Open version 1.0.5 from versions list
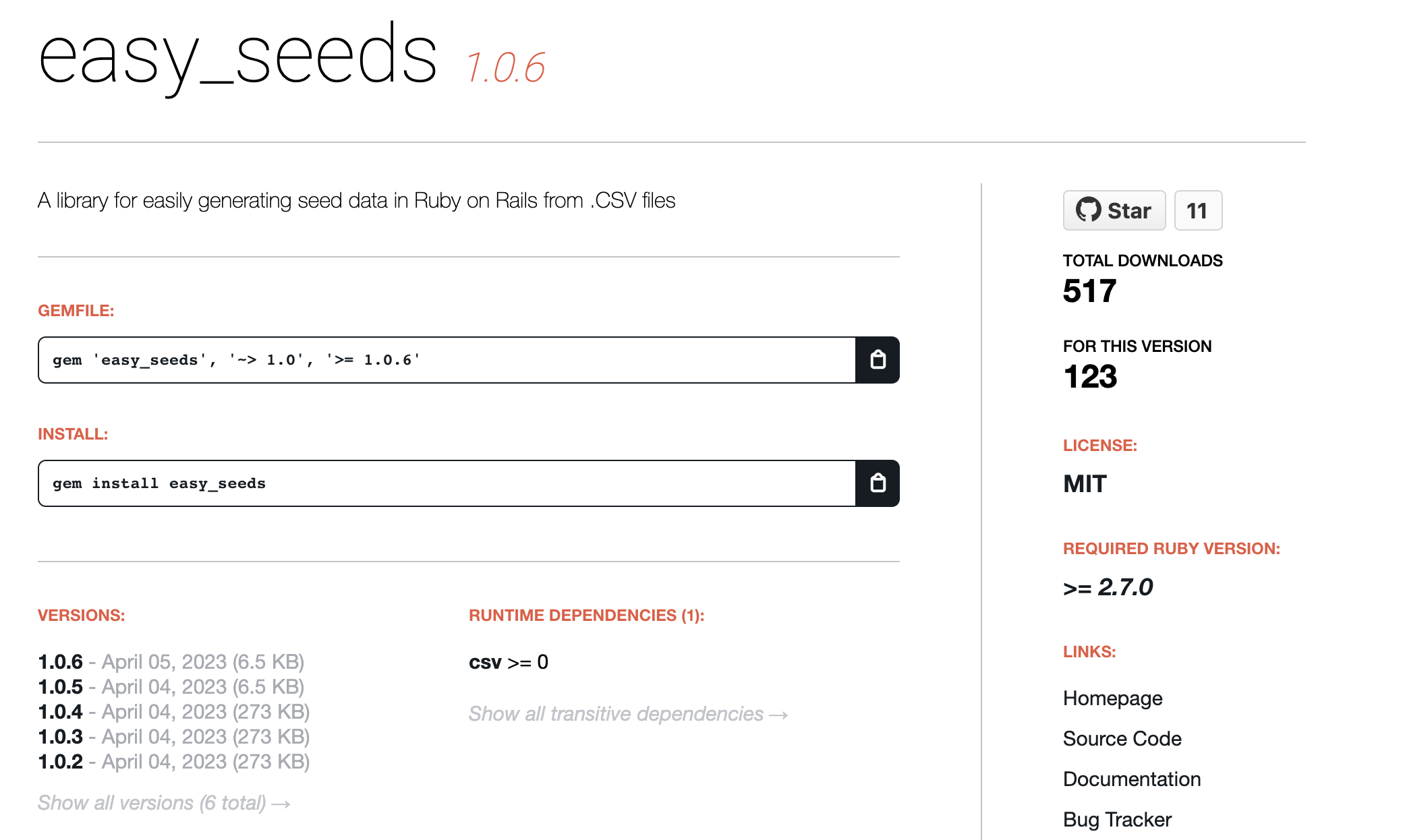Screen dimensions: 1403x840 [x=61, y=687]
